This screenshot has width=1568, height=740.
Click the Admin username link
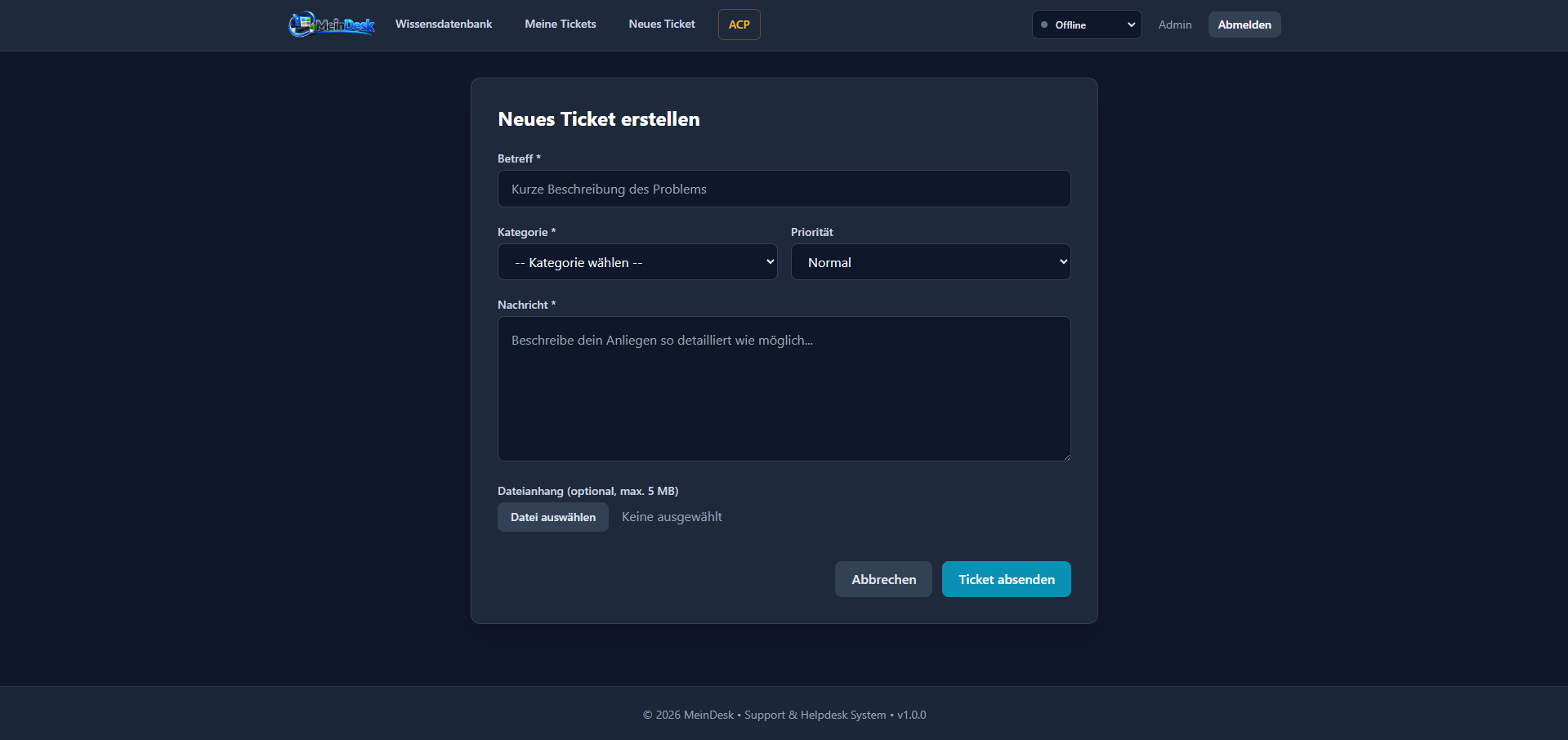[1175, 25]
